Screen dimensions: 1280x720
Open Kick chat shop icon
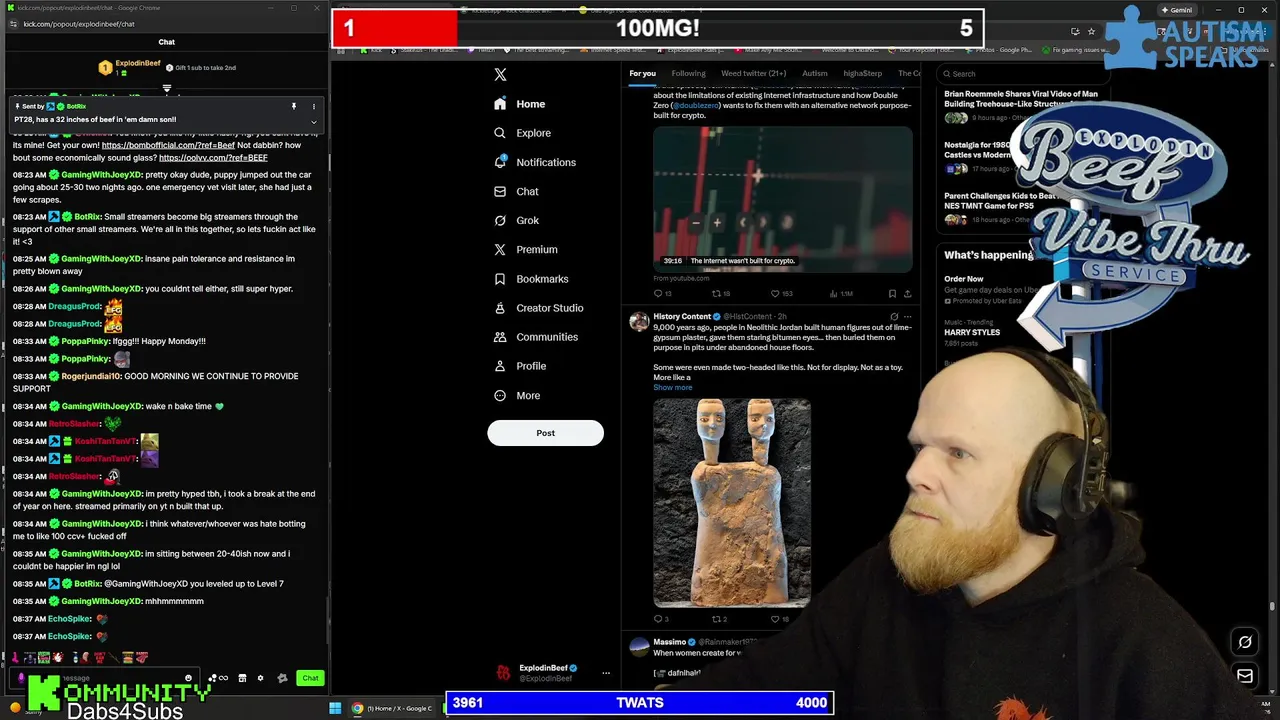[x=241, y=678]
